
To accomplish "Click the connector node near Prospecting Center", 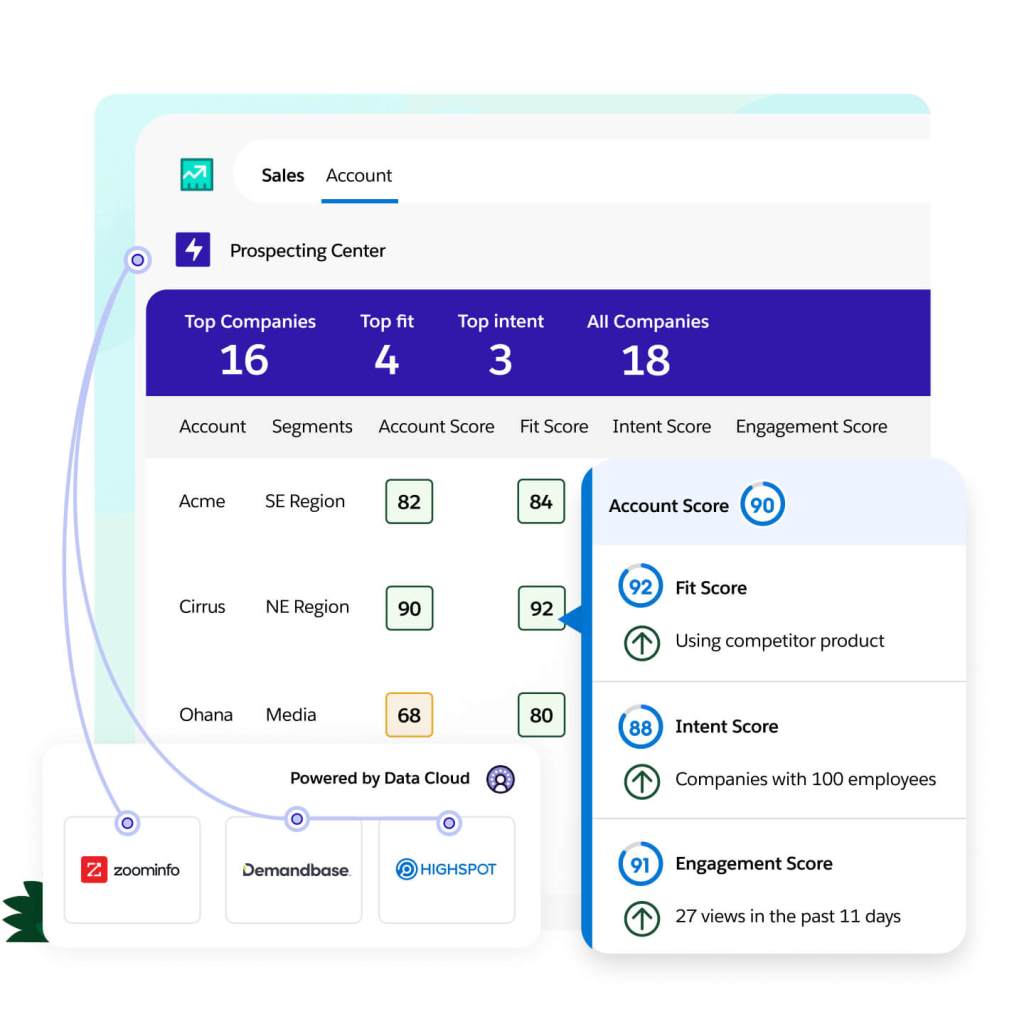I will pos(137,260).
